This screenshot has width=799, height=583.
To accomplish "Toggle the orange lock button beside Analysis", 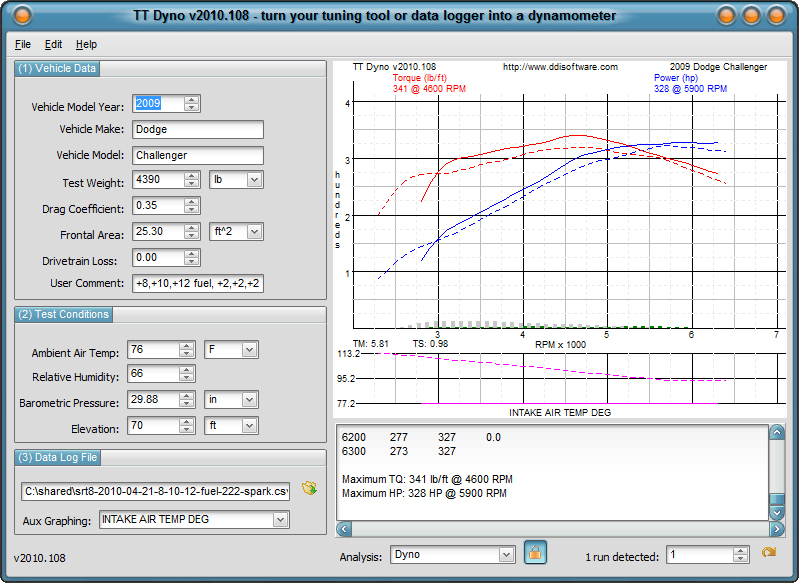I will click(x=535, y=552).
